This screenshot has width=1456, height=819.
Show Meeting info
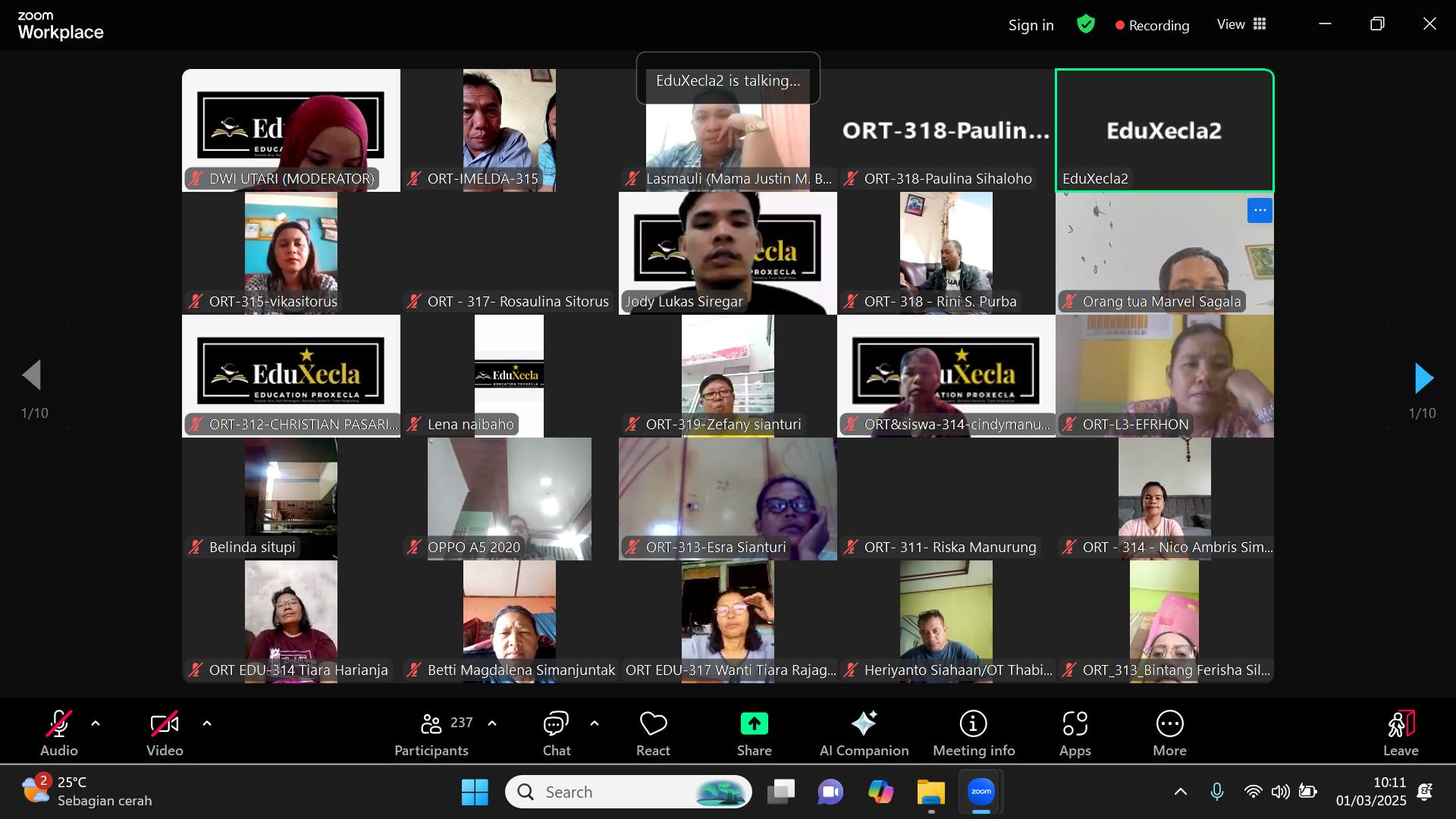coord(974,734)
